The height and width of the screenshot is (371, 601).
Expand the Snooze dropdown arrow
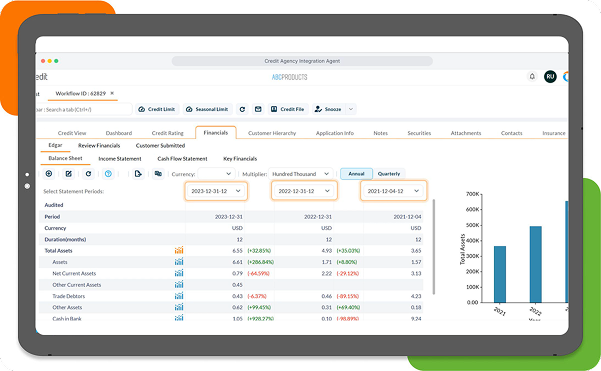click(x=351, y=109)
